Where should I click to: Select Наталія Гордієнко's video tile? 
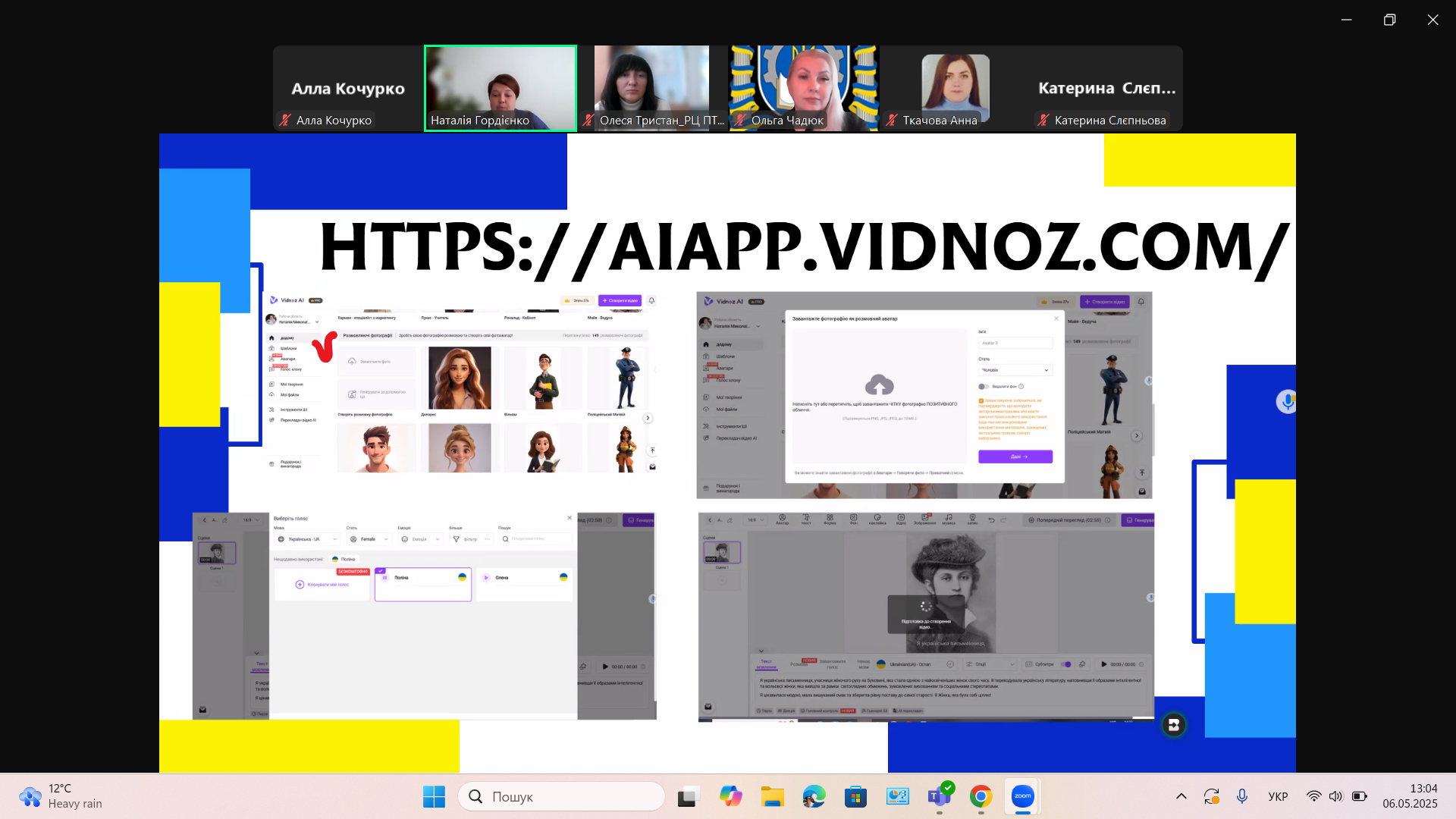pyautogui.click(x=500, y=88)
